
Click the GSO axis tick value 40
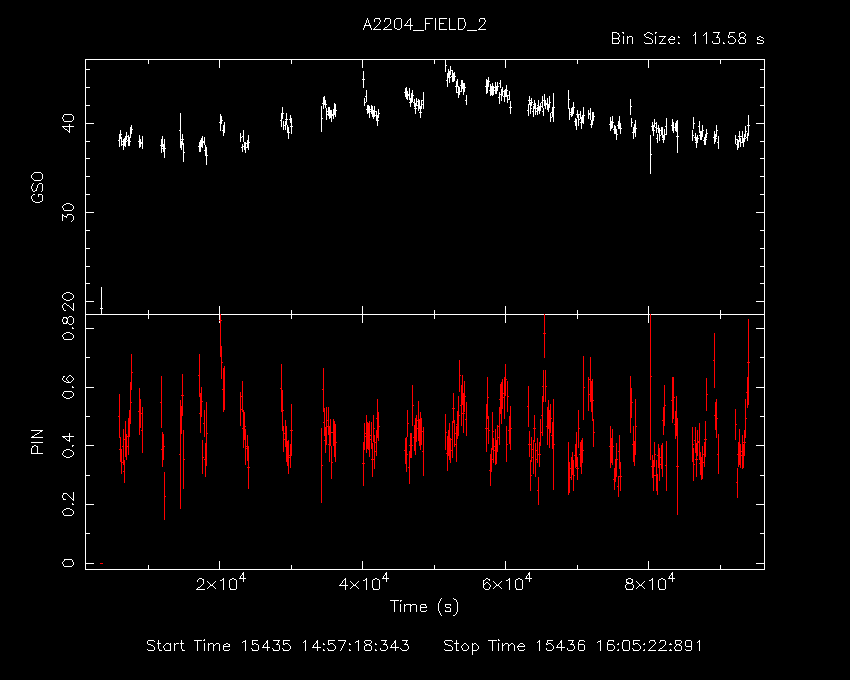pos(69,123)
